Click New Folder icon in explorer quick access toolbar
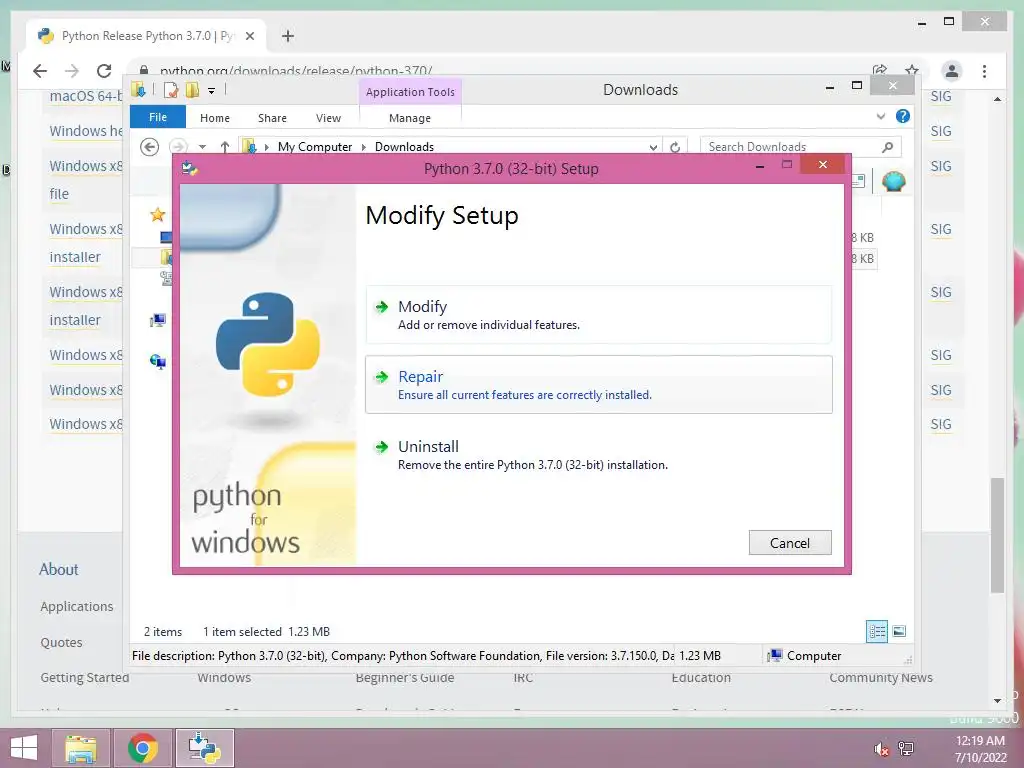The image size is (1024, 768). pos(192,90)
